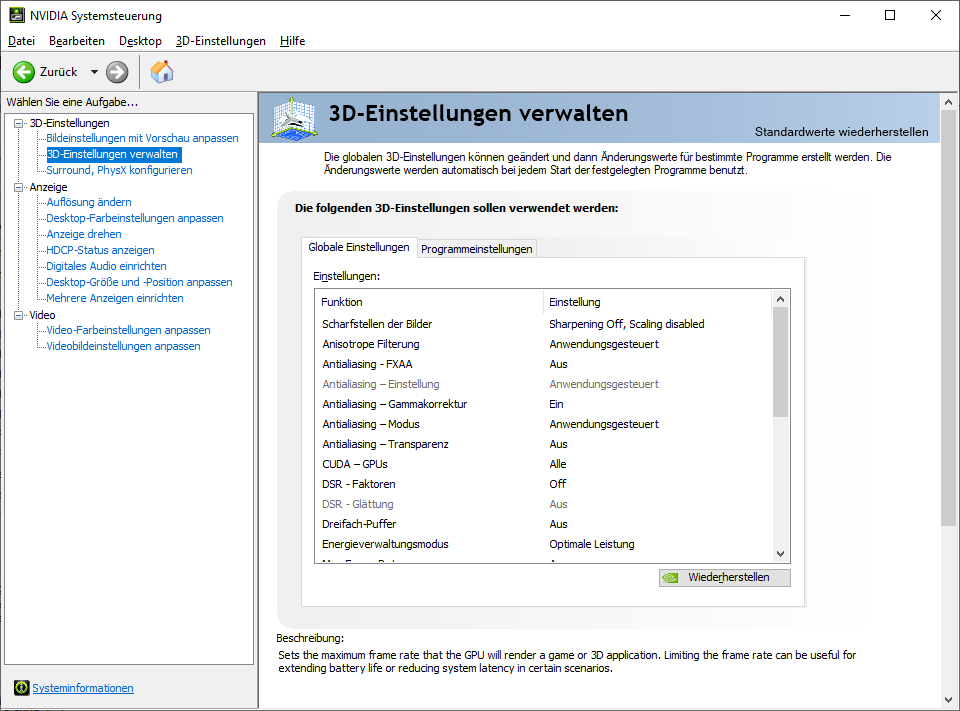Click the green Zurück back arrow icon

click(24, 72)
